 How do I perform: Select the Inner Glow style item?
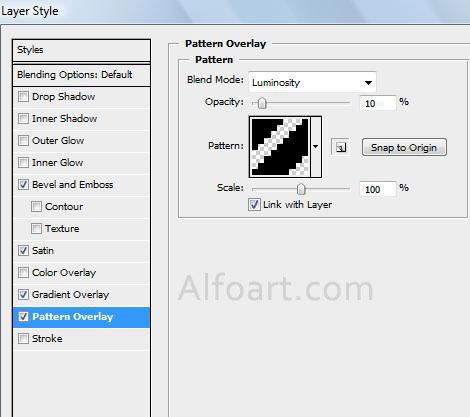pos(81,162)
